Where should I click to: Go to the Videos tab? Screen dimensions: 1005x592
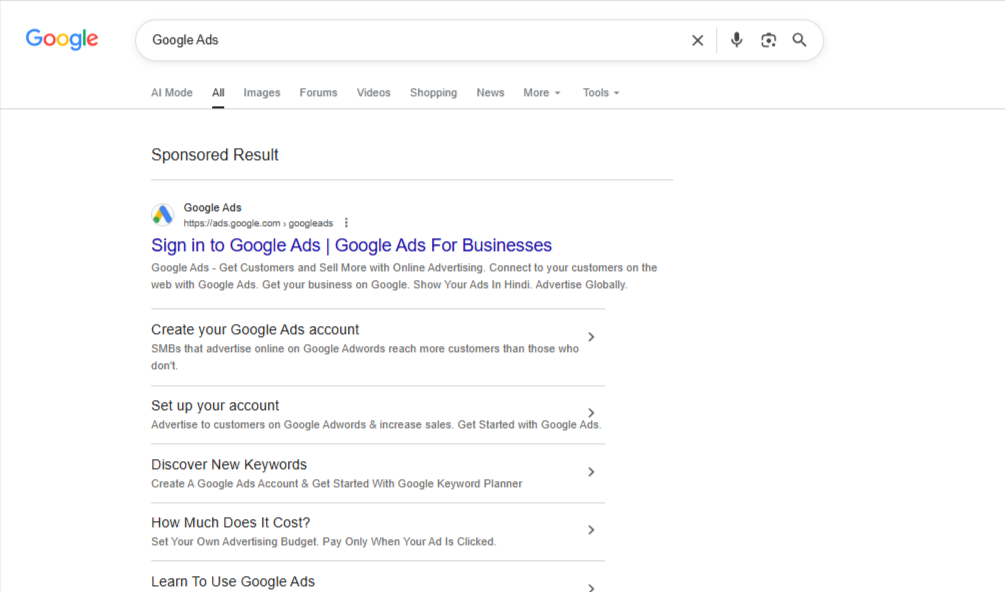pyautogui.click(x=374, y=93)
